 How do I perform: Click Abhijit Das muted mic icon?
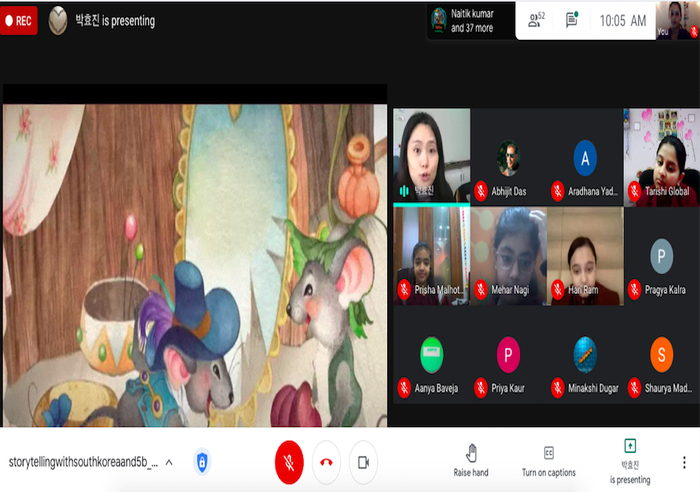[x=481, y=191]
